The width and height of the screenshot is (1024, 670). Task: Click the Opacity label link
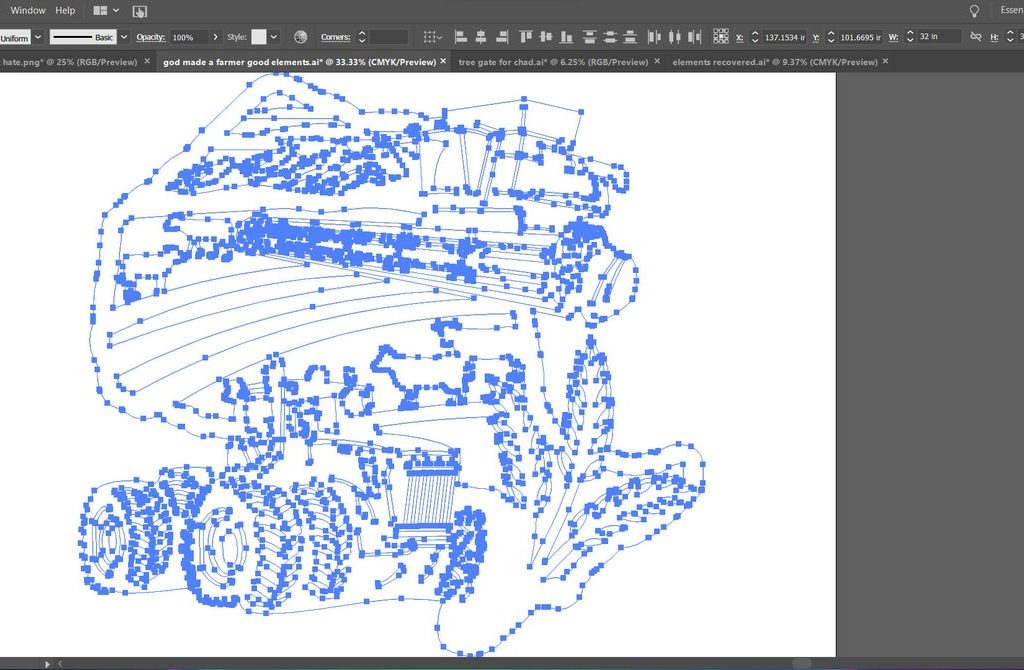[150, 37]
